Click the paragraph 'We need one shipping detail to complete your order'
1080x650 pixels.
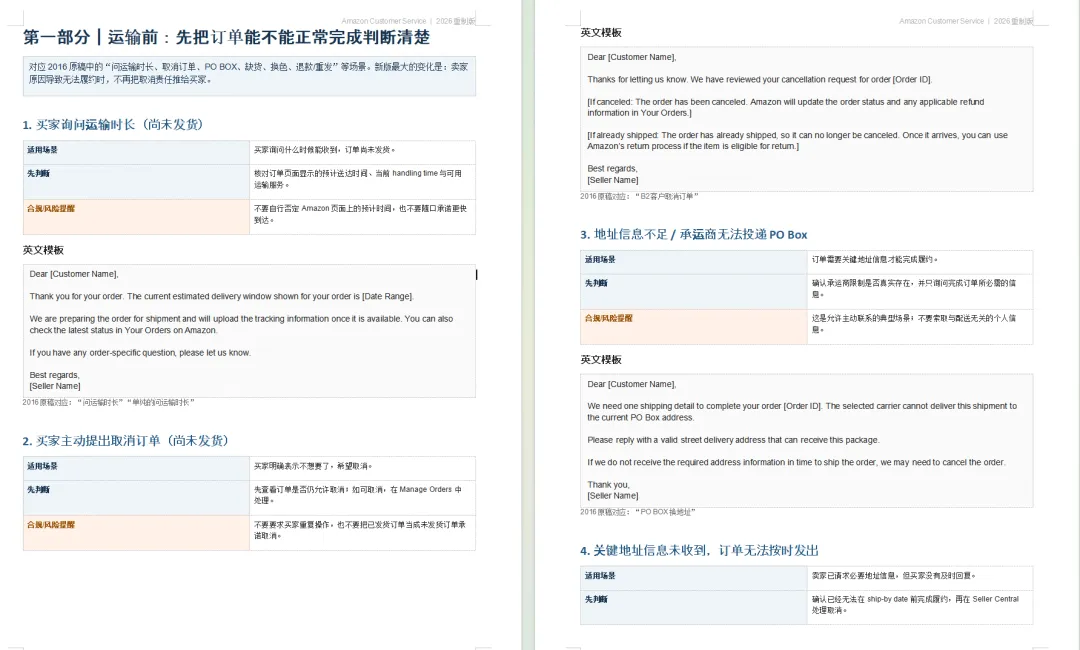(802, 412)
